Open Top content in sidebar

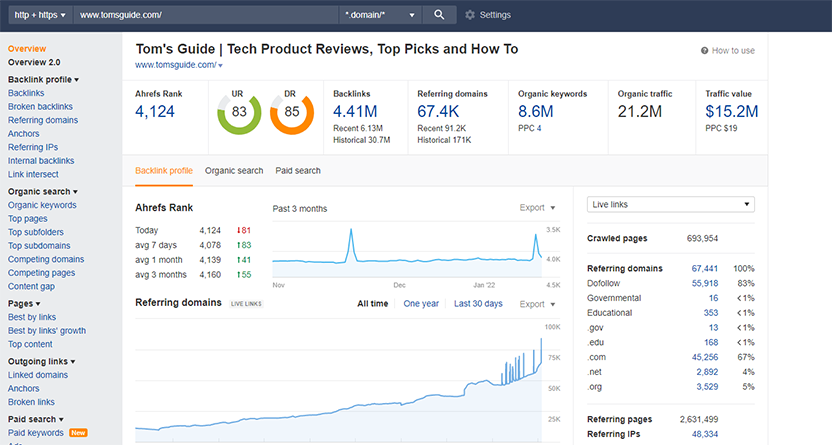(x=30, y=344)
